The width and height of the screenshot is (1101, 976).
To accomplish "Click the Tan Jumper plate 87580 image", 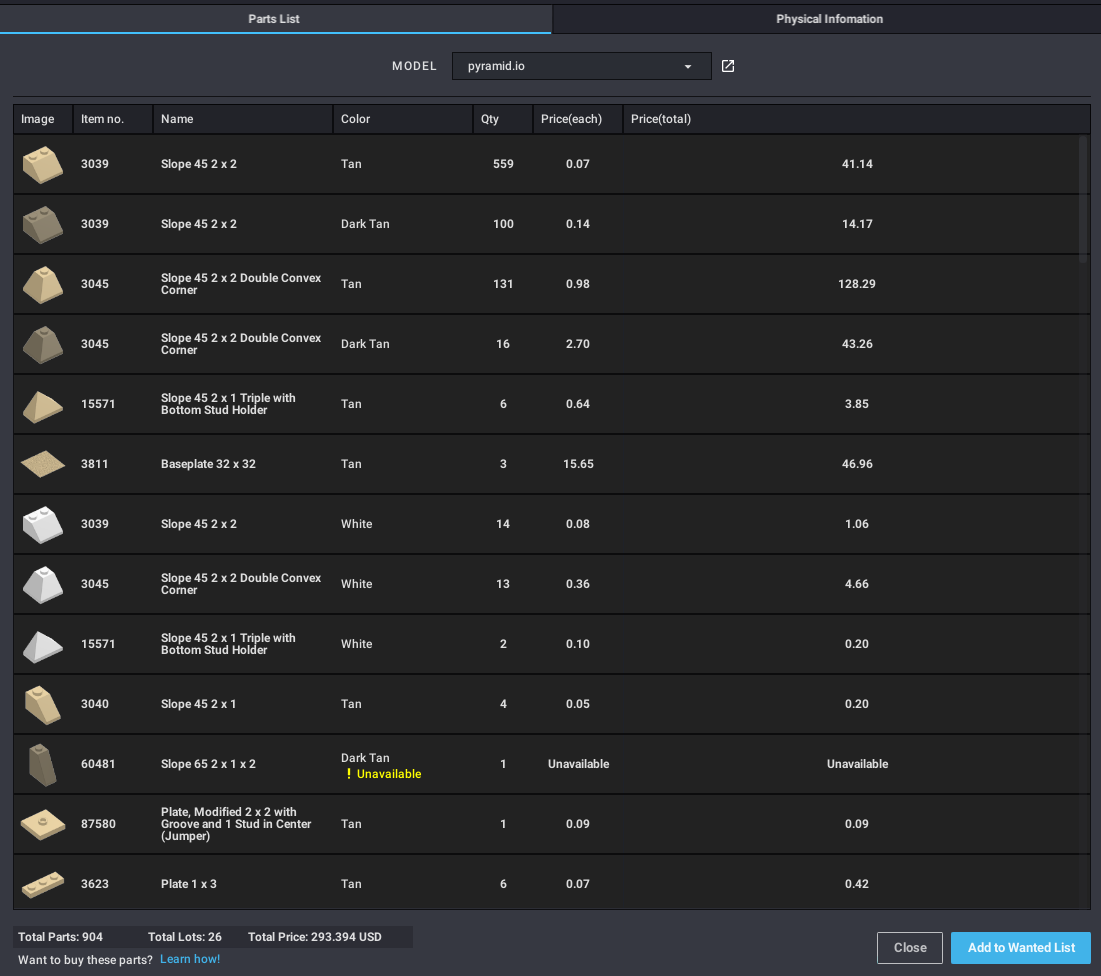I will 42,824.
